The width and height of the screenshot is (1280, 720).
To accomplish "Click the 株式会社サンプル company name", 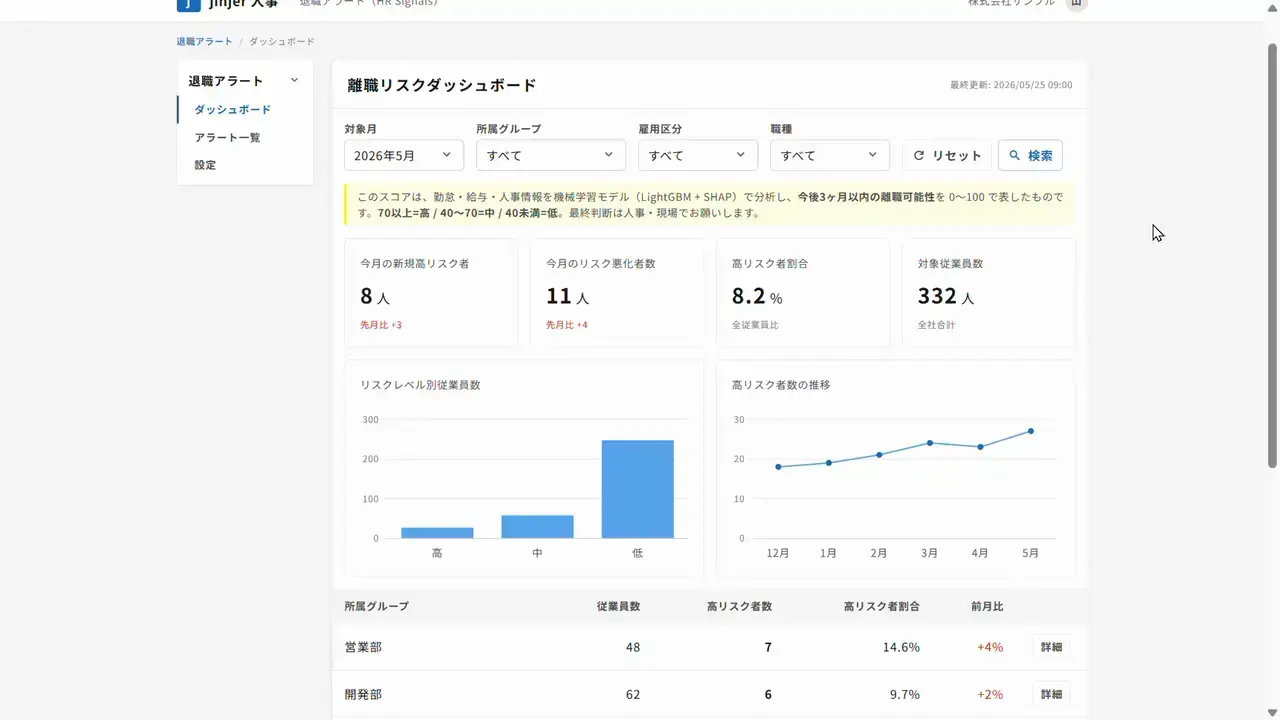I will 1011,3.
